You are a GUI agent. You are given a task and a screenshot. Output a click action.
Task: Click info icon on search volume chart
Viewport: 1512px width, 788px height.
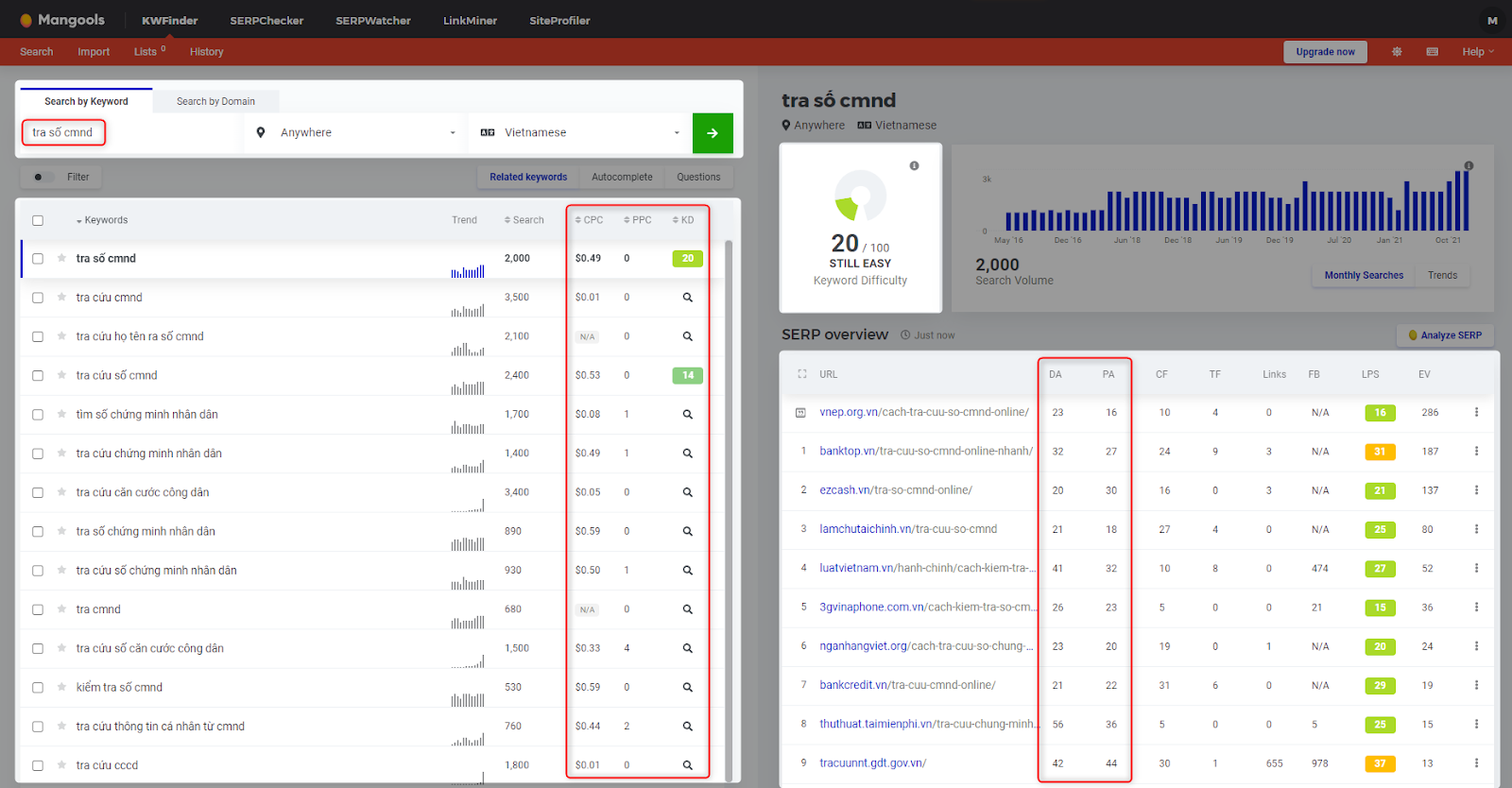(1469, 165)
